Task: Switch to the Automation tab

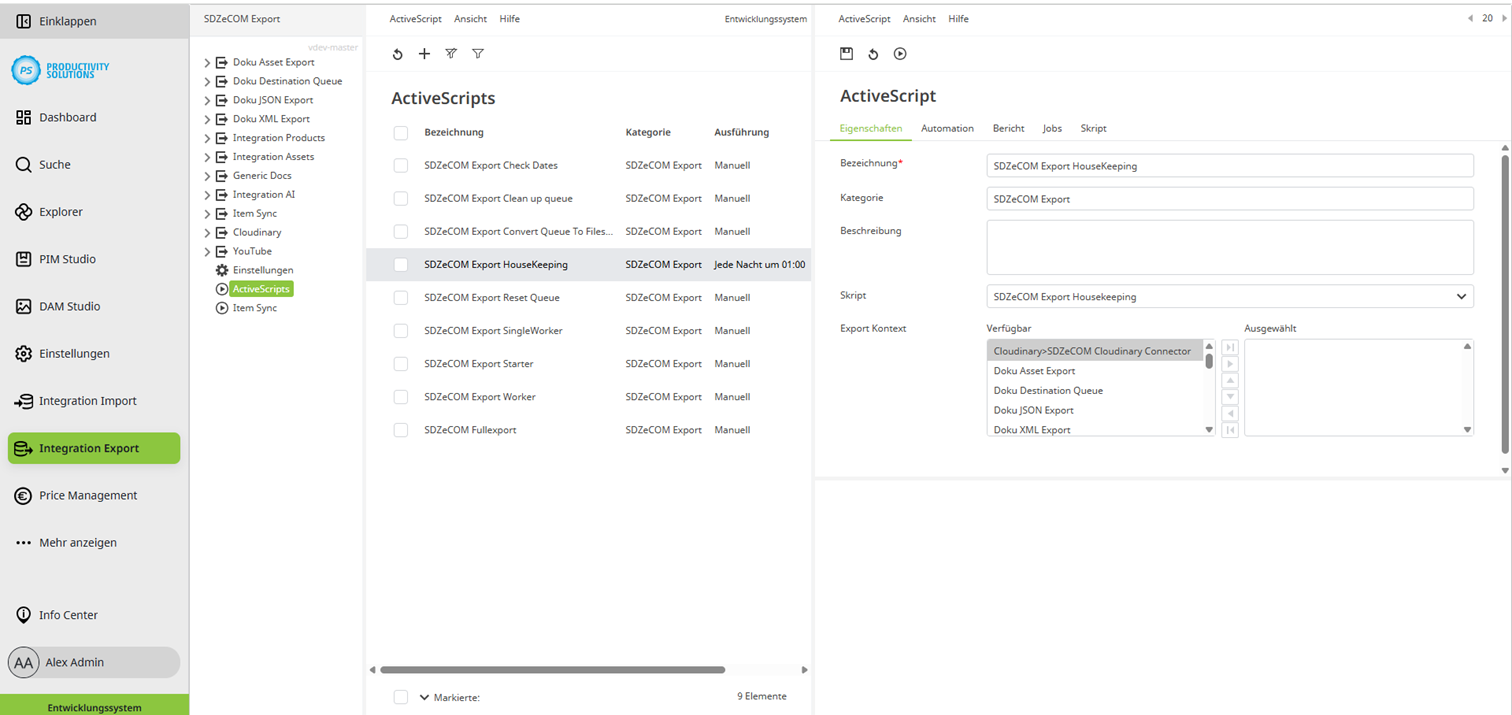Action: pos(946,128)
